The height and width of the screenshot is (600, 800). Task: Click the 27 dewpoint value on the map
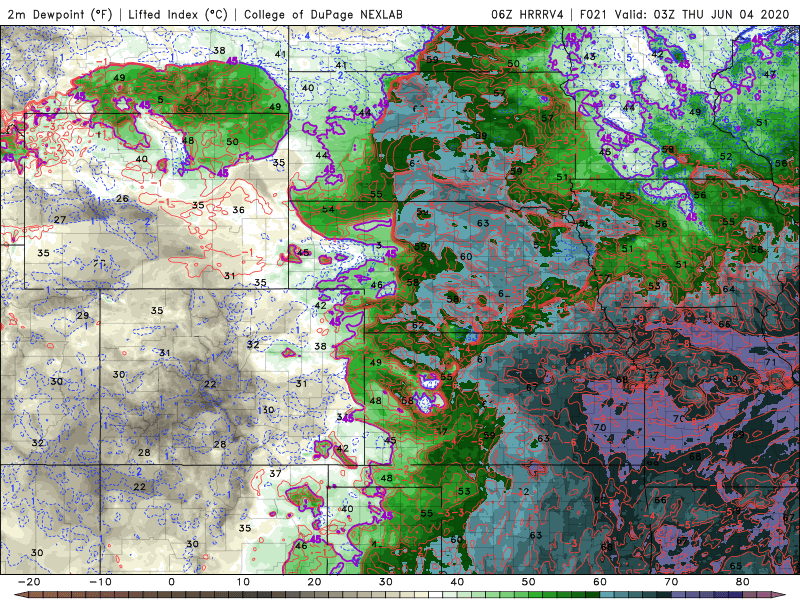click(x=60, y=219)
